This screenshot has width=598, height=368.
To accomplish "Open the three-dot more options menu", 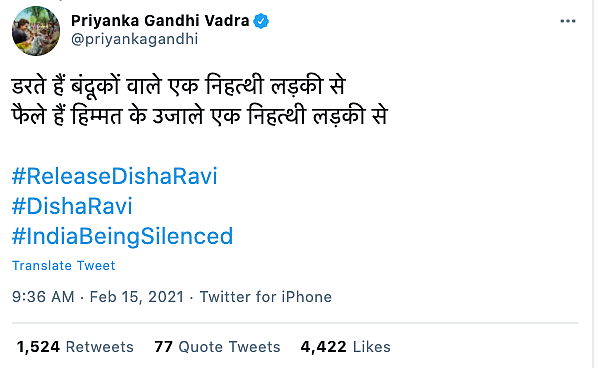I will pos(567,21).
